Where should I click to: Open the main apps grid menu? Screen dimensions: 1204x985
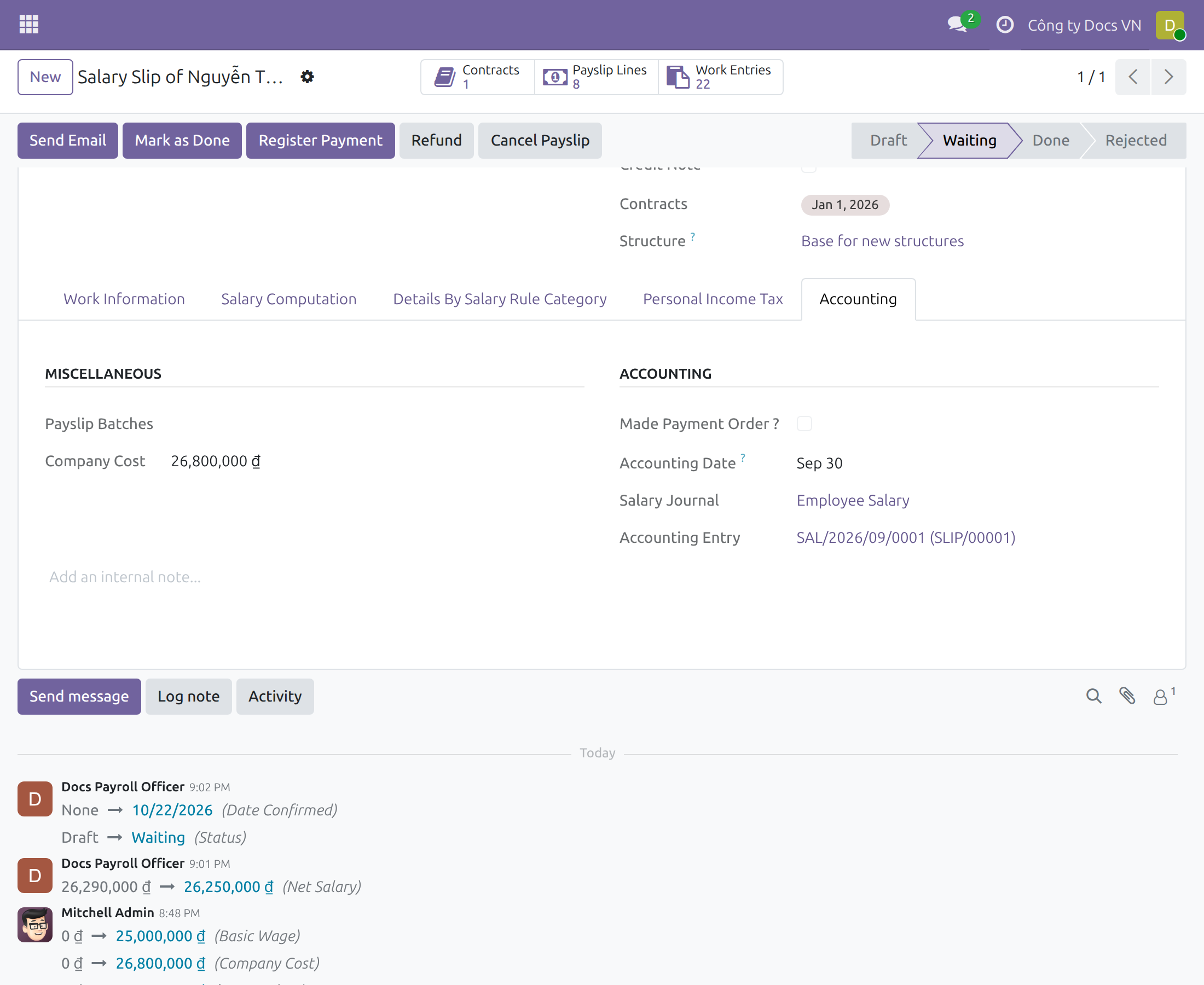pos(29,25)
